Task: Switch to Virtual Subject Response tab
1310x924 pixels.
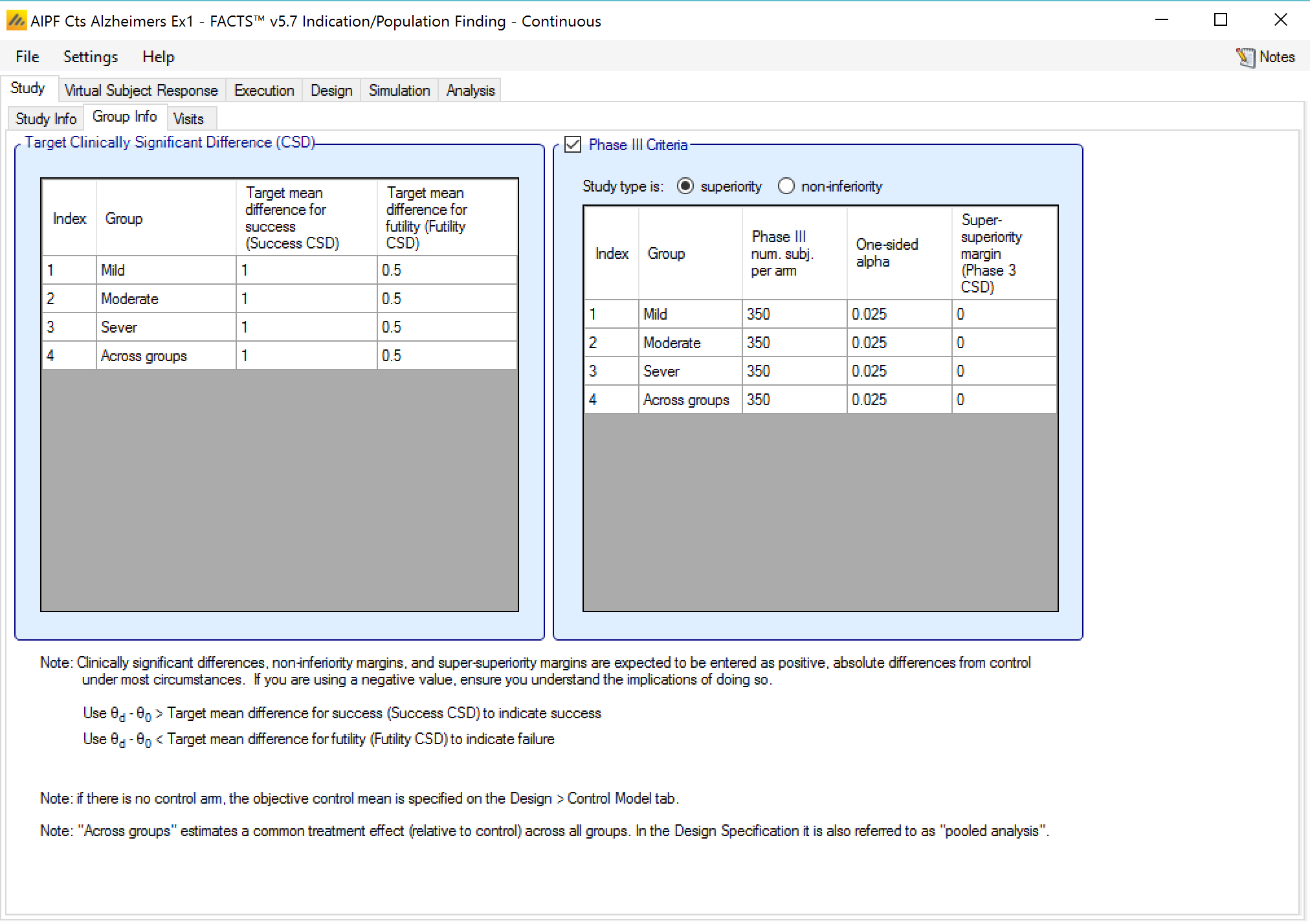Action: 141,91
